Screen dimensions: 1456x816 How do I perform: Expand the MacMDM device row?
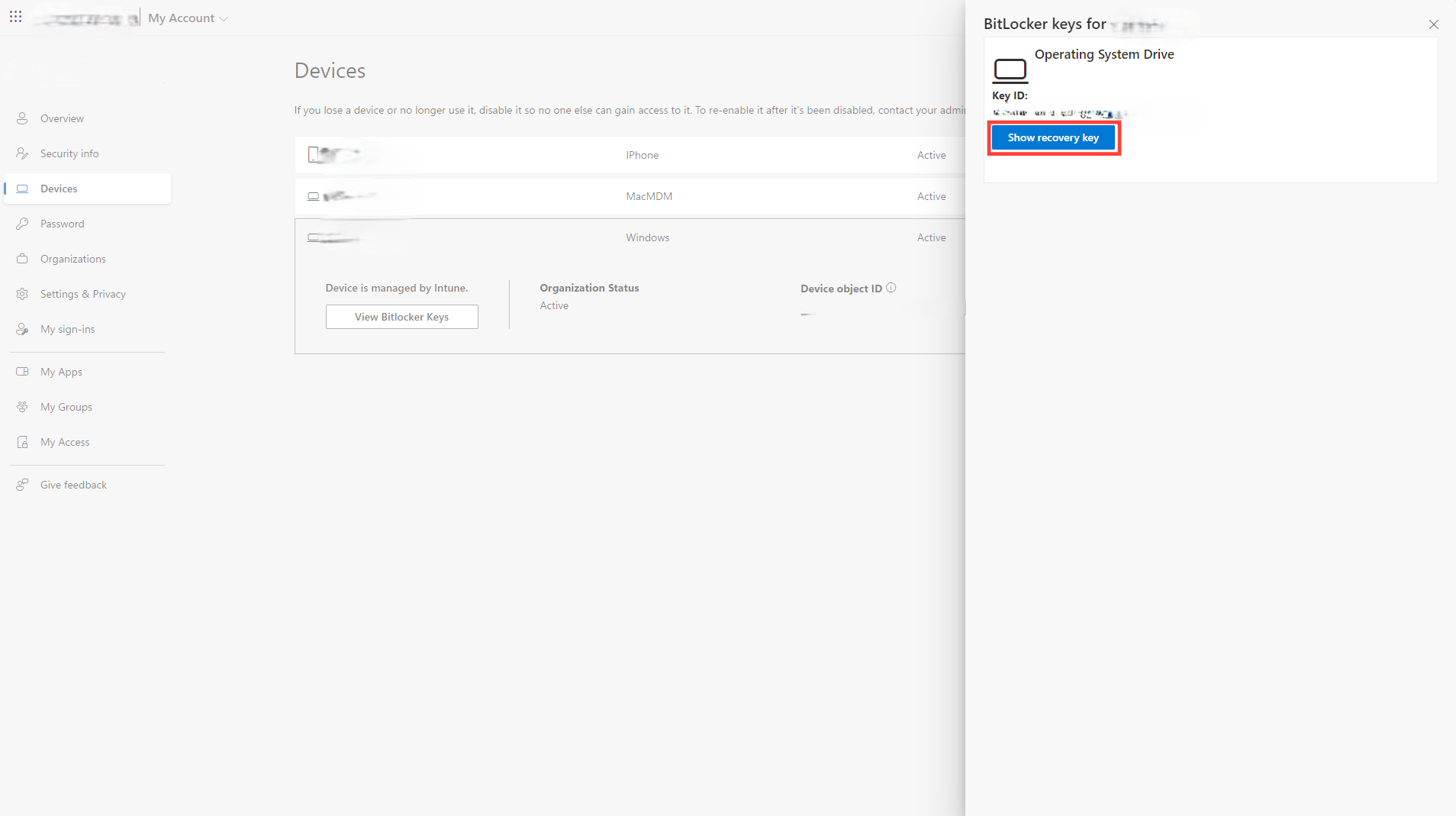(630, 196)
